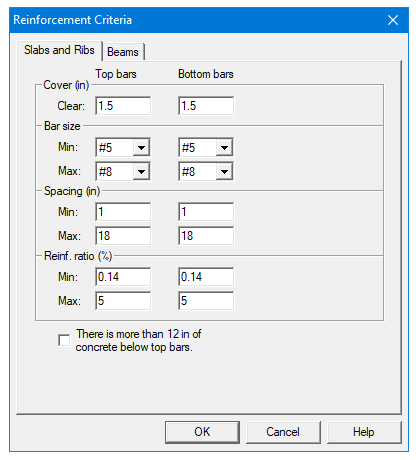
Task: Click the OK button
Action: (202, 432)
